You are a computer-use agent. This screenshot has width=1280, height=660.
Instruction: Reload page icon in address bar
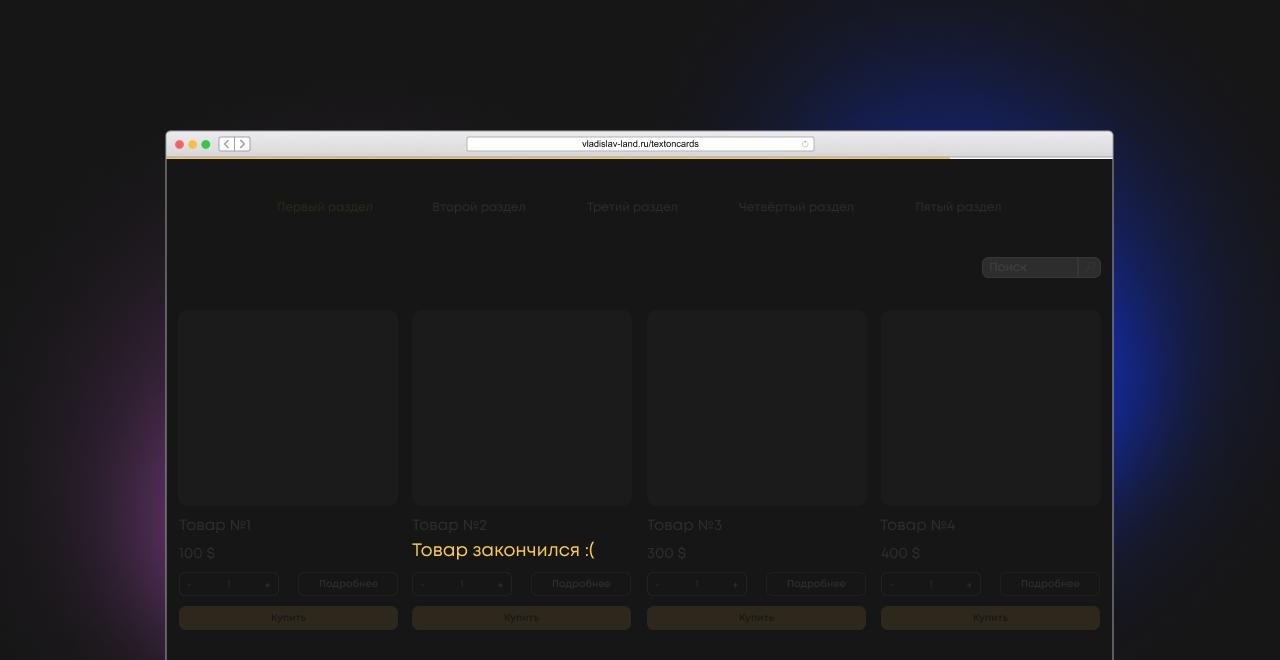click(x=805, y=144)
